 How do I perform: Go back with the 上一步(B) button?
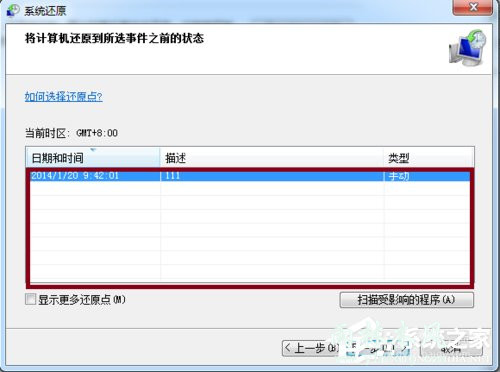point(312,348)
